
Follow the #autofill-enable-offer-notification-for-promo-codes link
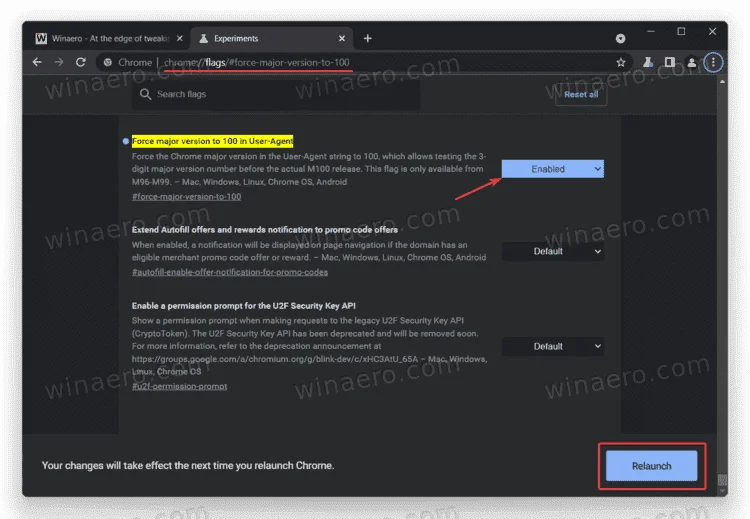coord(230,272)
